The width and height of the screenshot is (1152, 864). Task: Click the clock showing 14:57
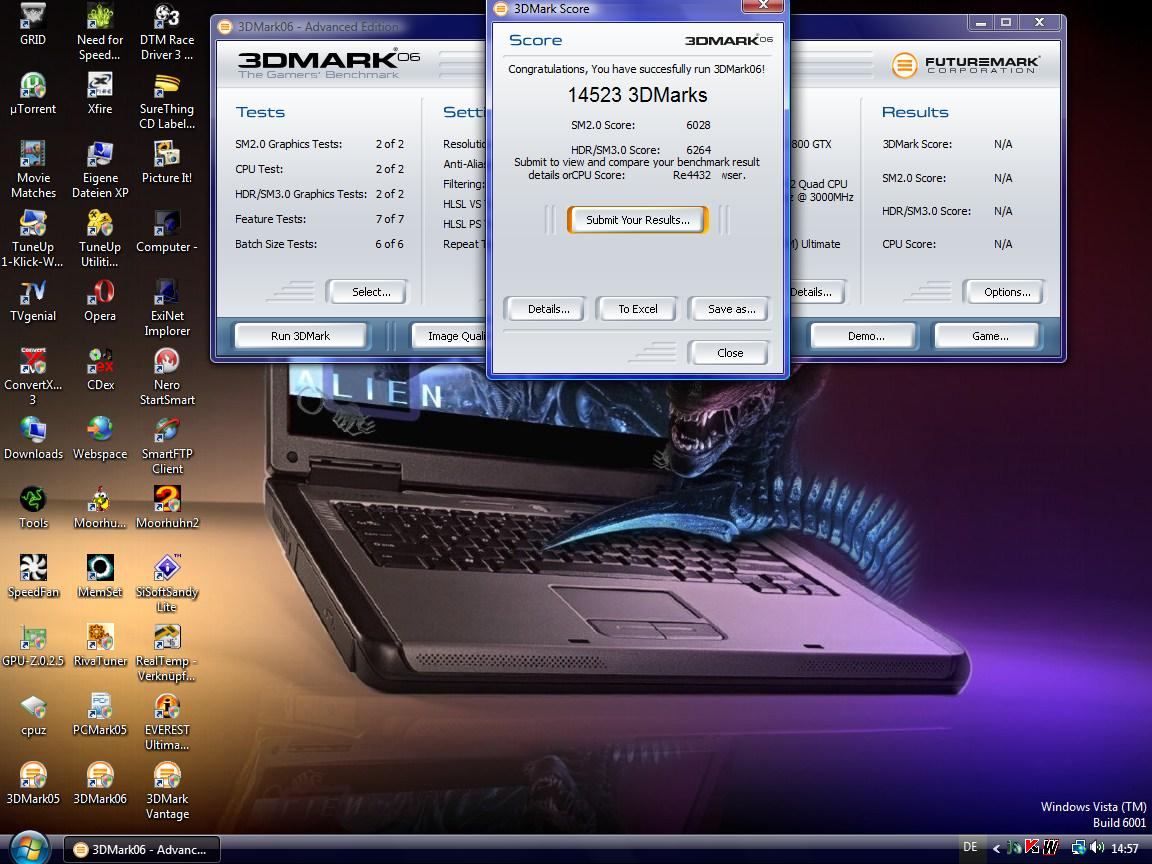(1124, 849)
